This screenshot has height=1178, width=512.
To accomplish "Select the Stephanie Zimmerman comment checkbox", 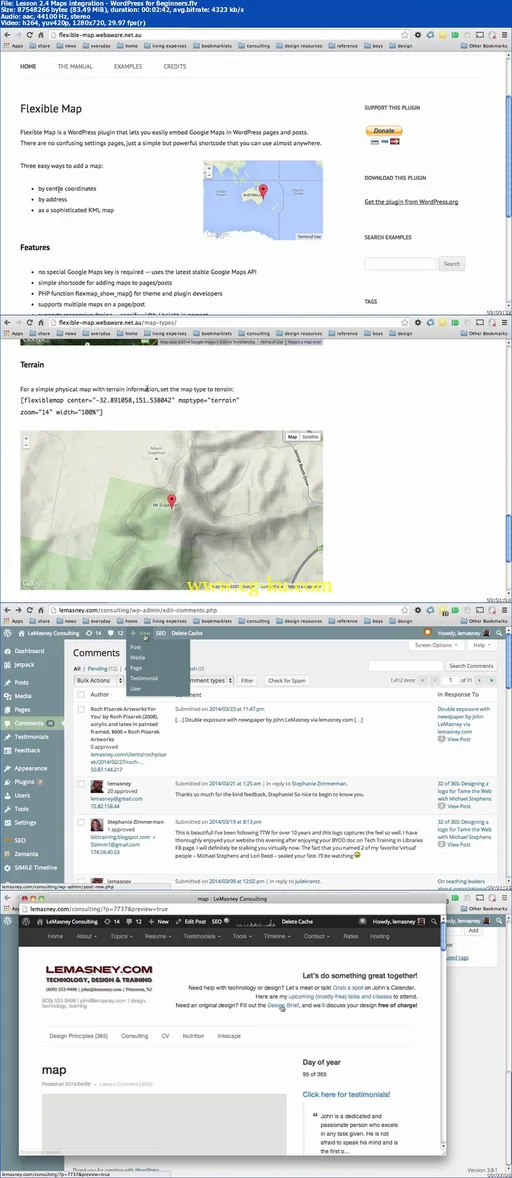I will point(81,823).
